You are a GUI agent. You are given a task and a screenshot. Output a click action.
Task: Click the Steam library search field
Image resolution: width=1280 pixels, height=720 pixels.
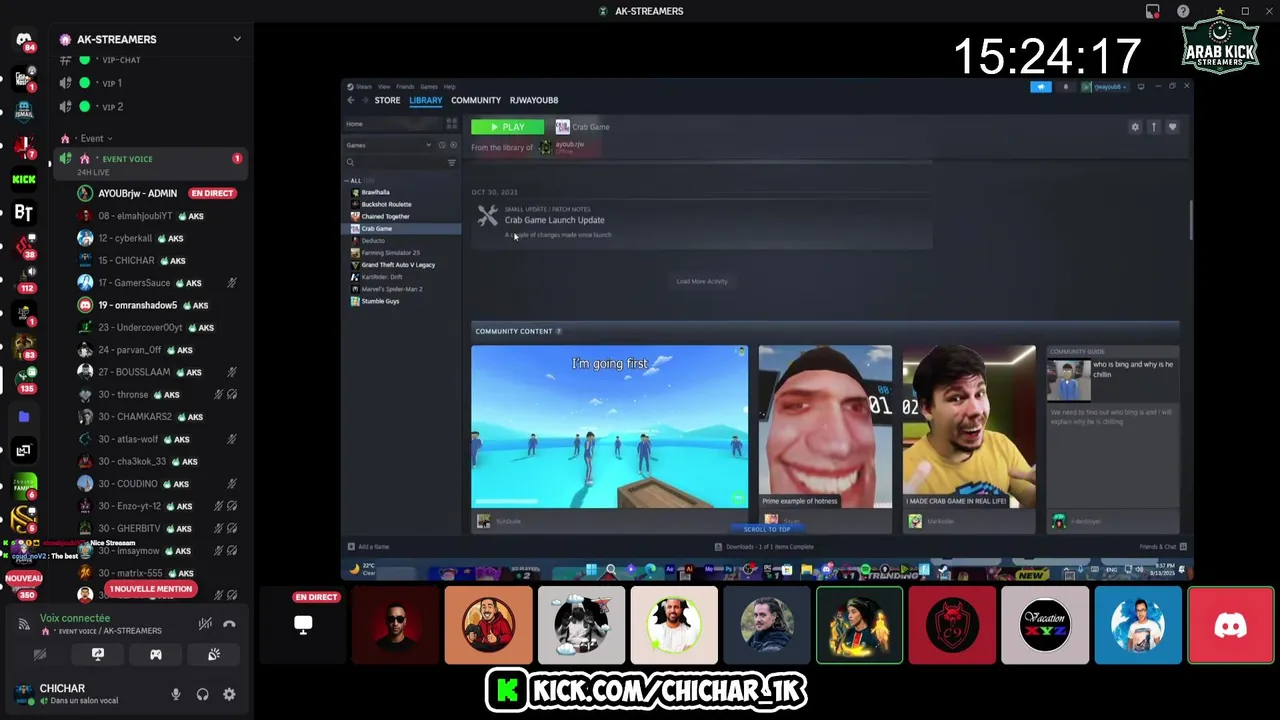[x=395, y=162]
